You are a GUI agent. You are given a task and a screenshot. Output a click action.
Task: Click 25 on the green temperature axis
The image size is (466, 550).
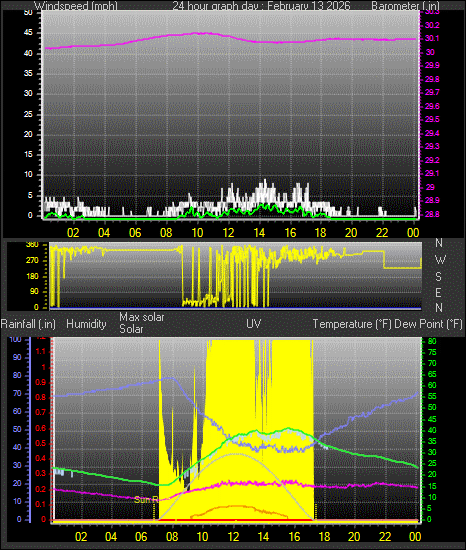pos(432,463)
